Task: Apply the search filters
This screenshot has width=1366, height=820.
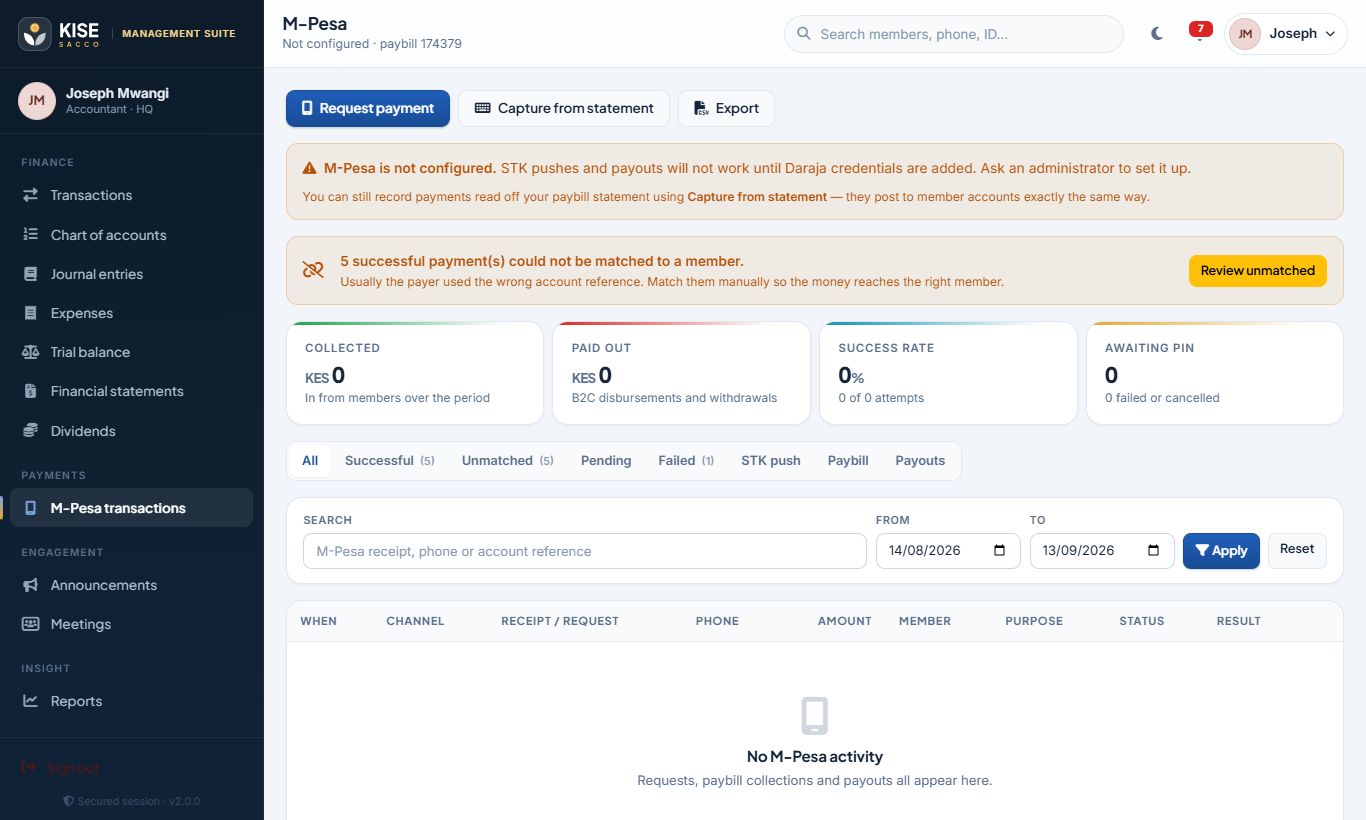Action: pos(1221,551)
